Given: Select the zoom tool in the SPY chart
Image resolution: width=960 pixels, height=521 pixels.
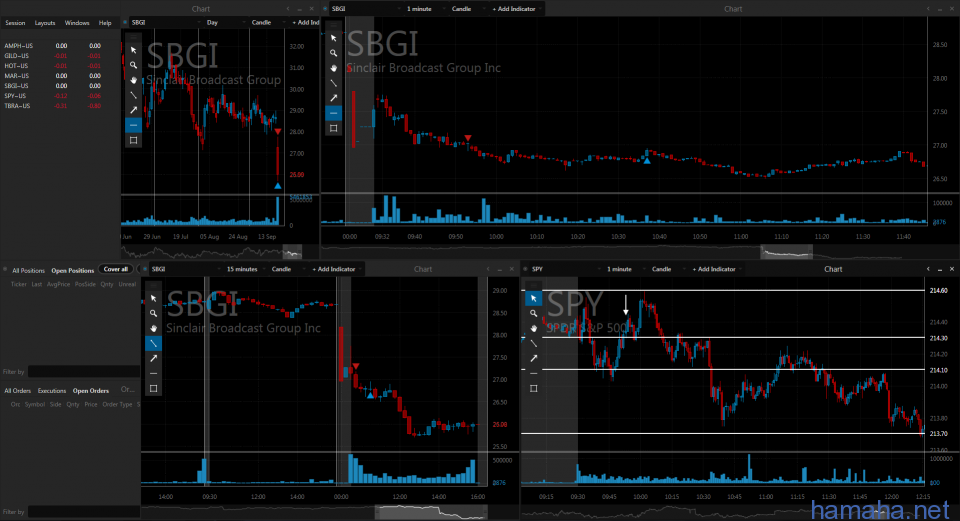Looking at the screenshot, I should pyautogui.click(x=534, y=313).
